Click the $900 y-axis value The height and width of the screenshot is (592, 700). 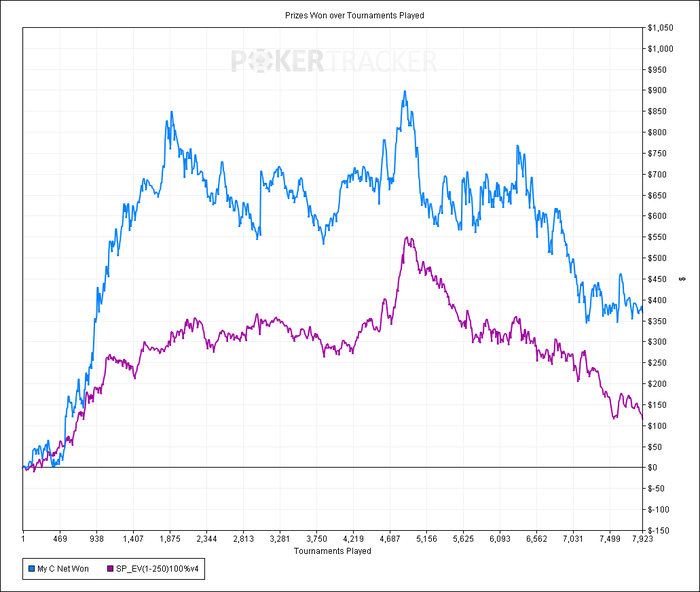(657, 90)
